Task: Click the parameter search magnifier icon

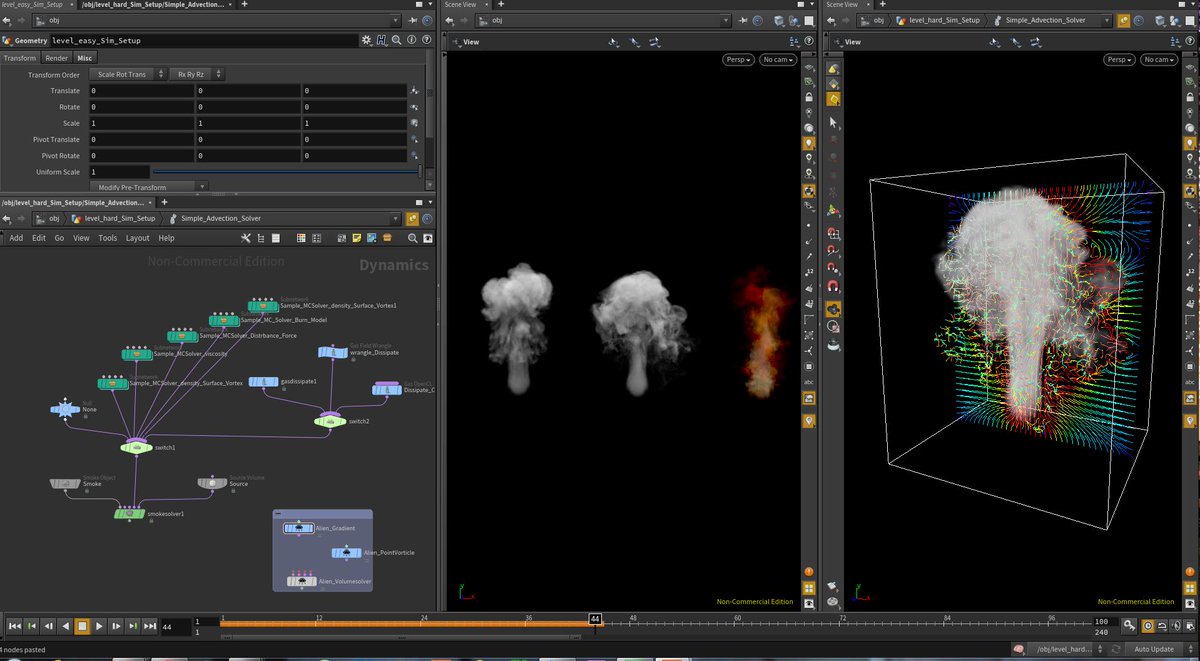Action: pos(397,40)
